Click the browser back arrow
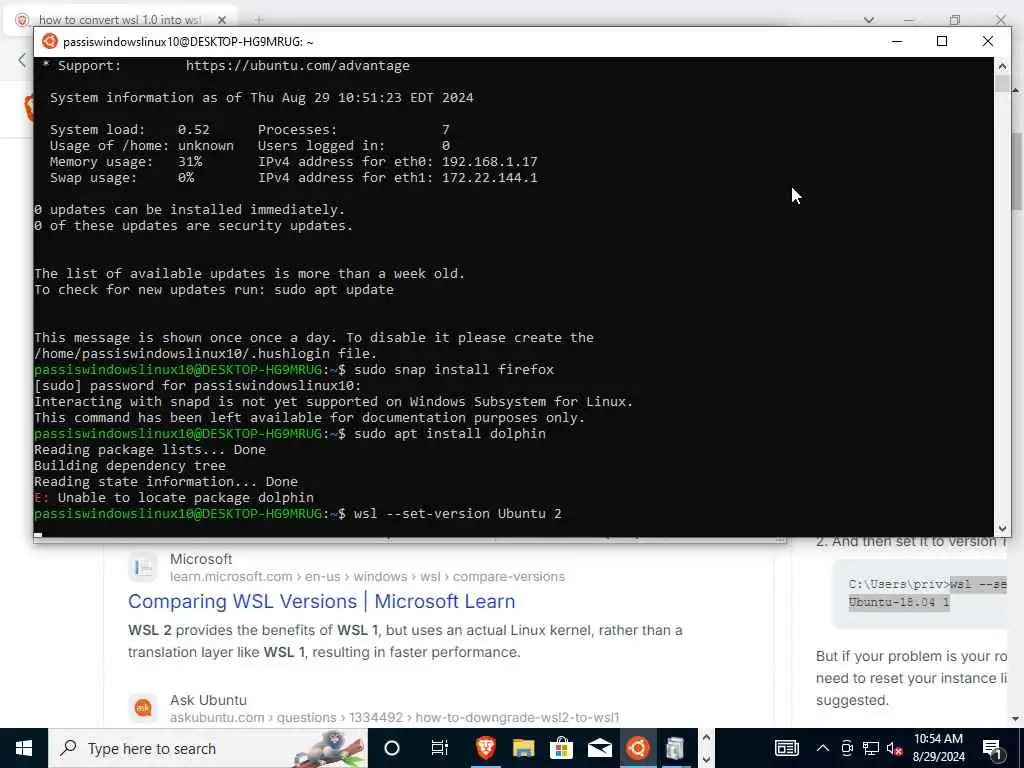The width and height of the screenshot is (1024, 768). pos(22,61)
